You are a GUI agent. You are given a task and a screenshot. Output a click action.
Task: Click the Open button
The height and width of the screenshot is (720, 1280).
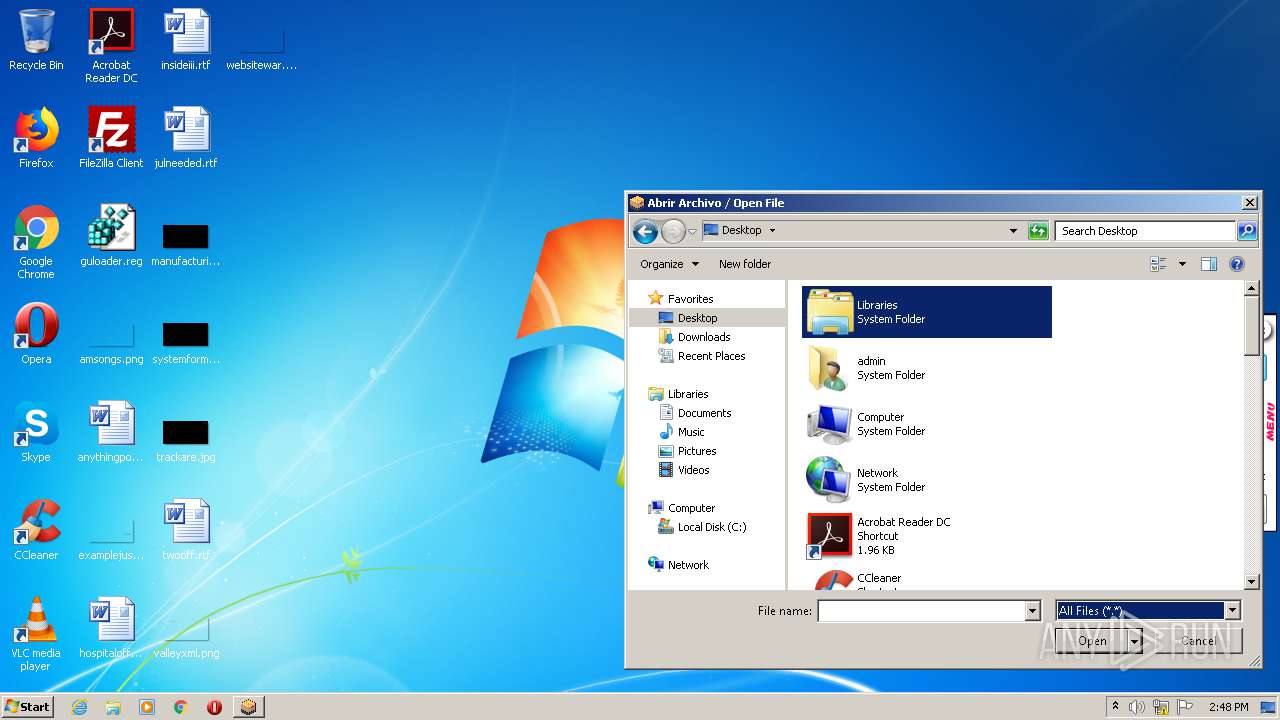[x=1092, y=641]
